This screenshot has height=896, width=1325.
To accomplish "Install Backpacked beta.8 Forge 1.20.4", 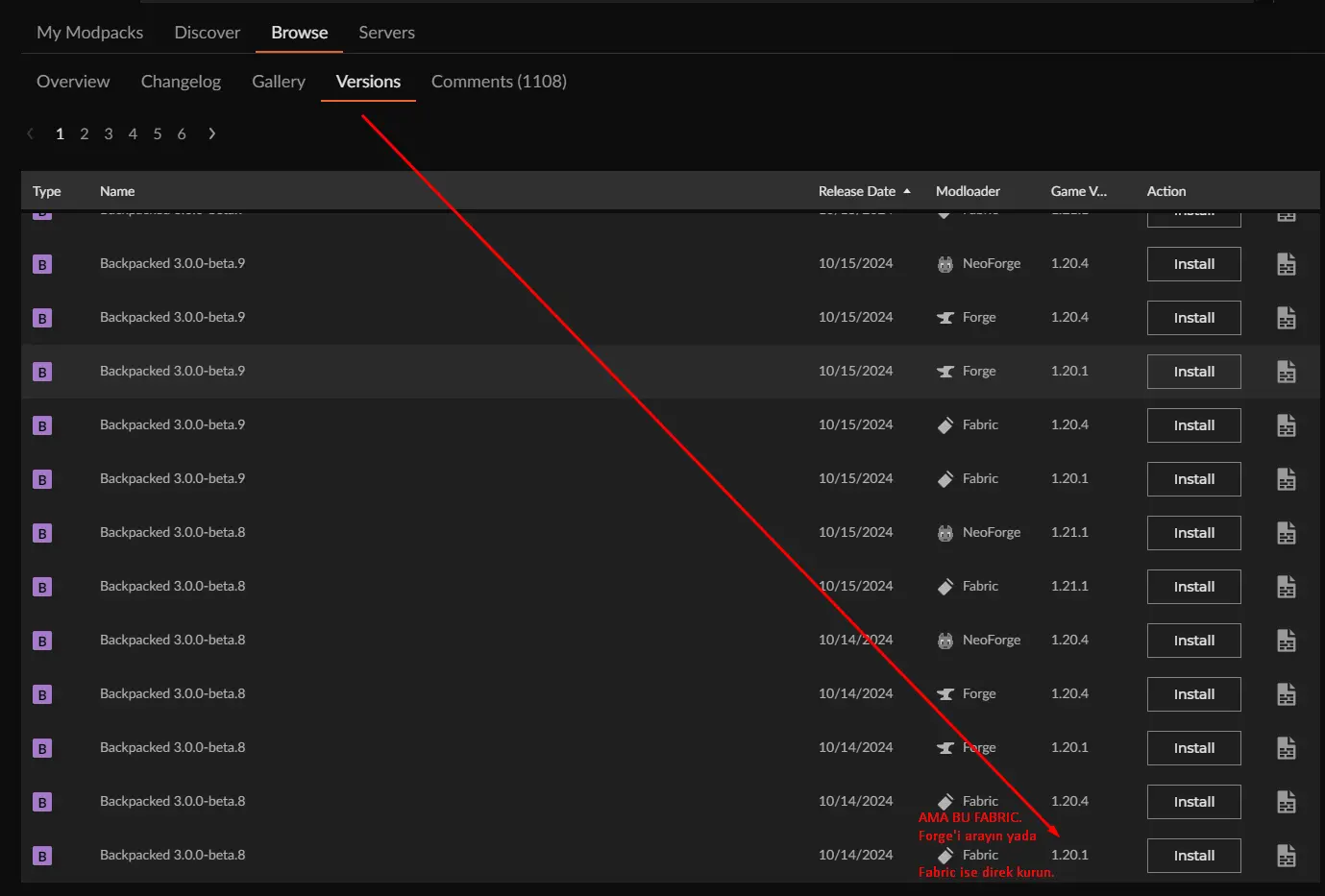I will (1194, 694).
